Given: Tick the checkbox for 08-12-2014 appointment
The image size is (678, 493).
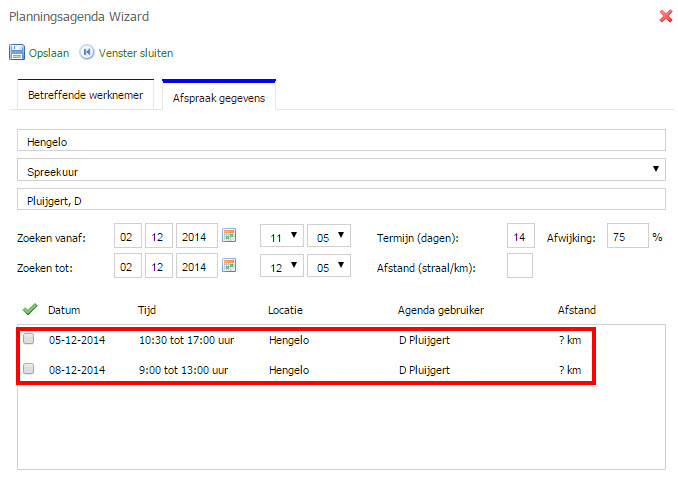Looking at the screenshot, I should tap(29, 369).
